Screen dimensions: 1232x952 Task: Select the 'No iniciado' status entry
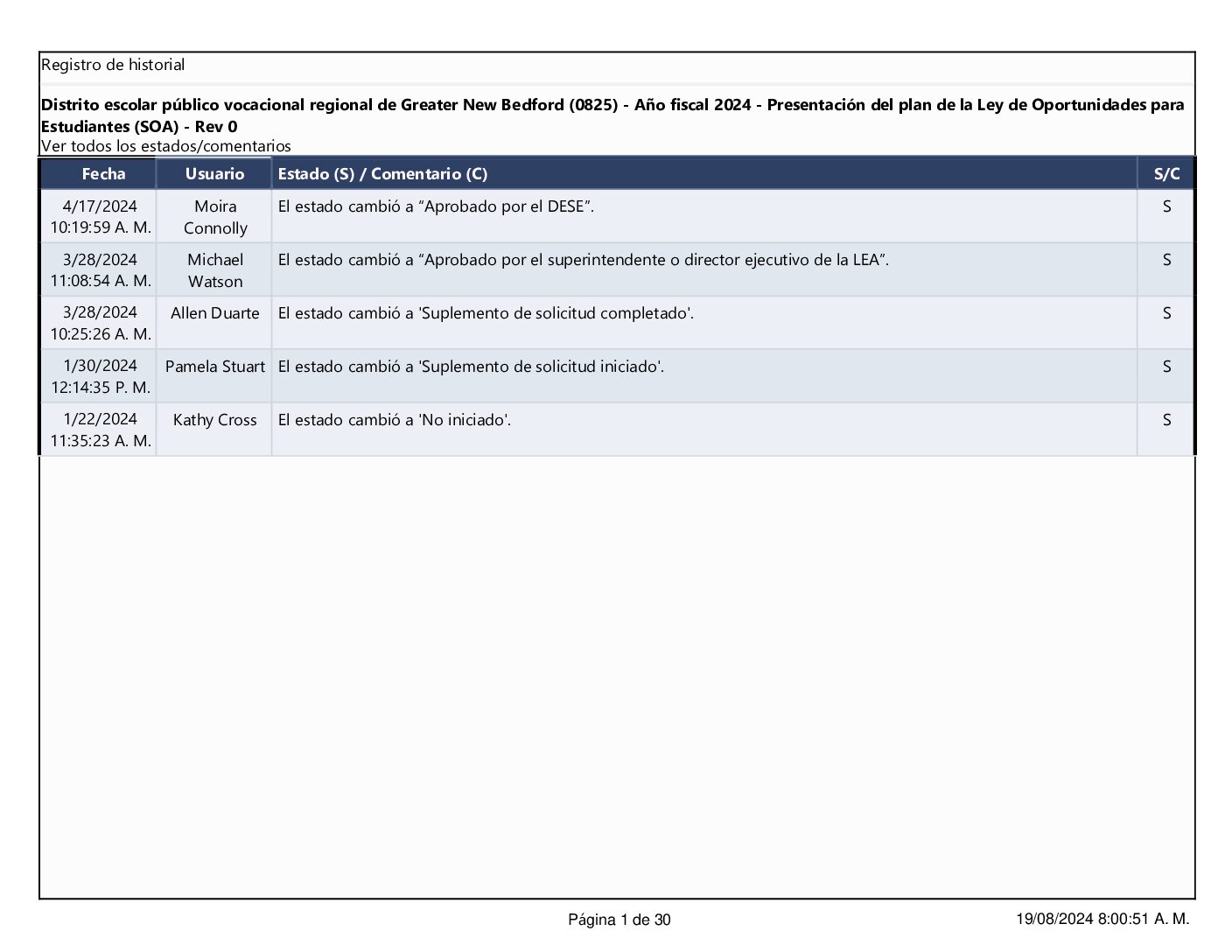tap(395, 420)
